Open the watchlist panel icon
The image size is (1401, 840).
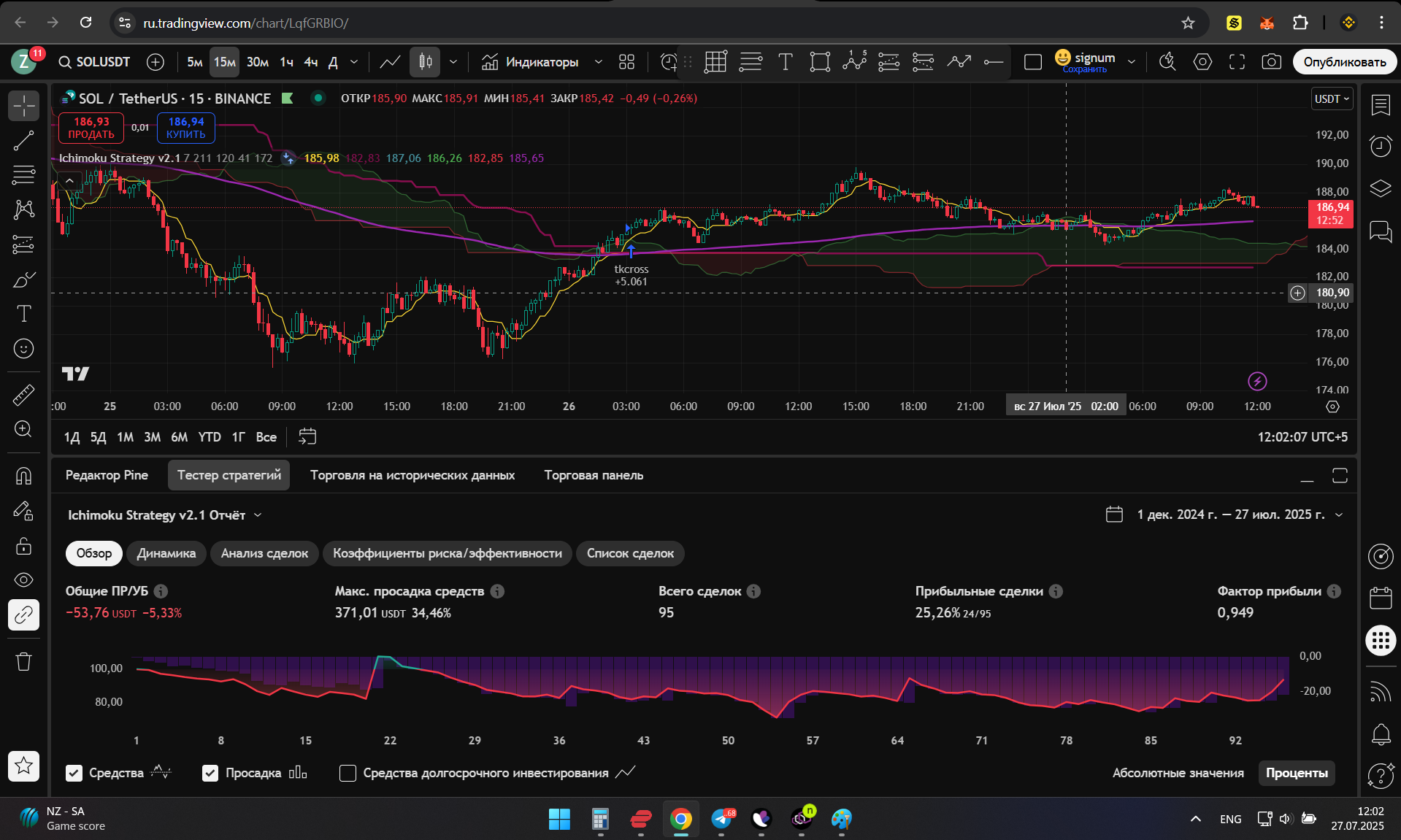(x=1381, y=105)
